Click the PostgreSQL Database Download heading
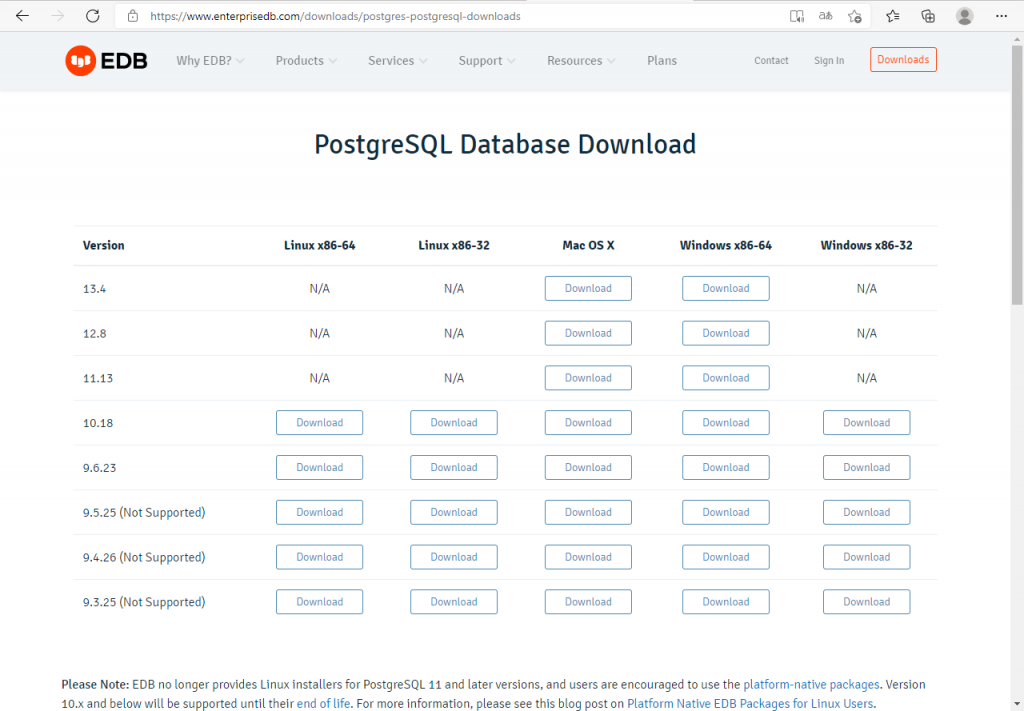The width and height of the screenshot is (1024, 711). tap(505, 145)
